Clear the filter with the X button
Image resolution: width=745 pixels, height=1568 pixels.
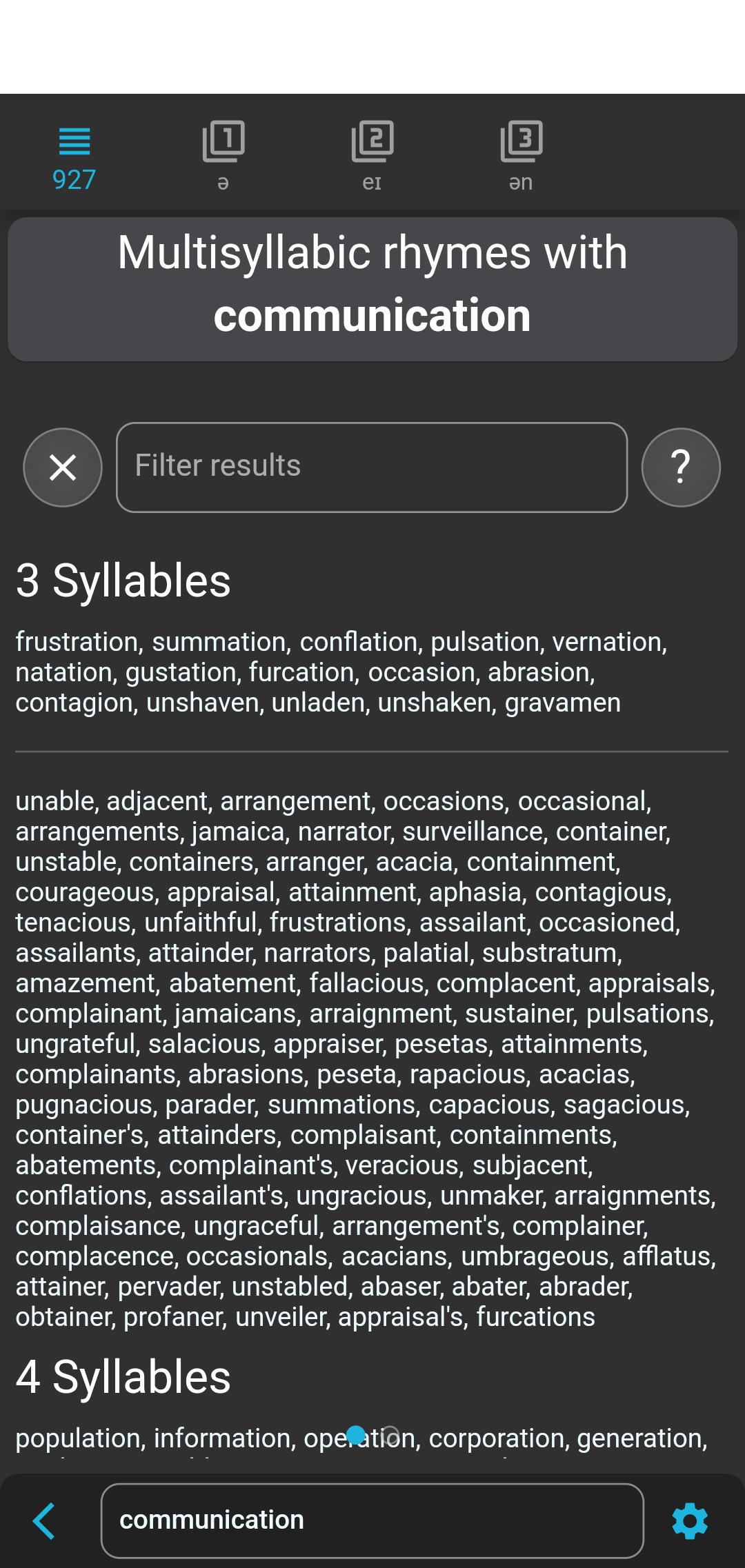(x=63, y=468)
